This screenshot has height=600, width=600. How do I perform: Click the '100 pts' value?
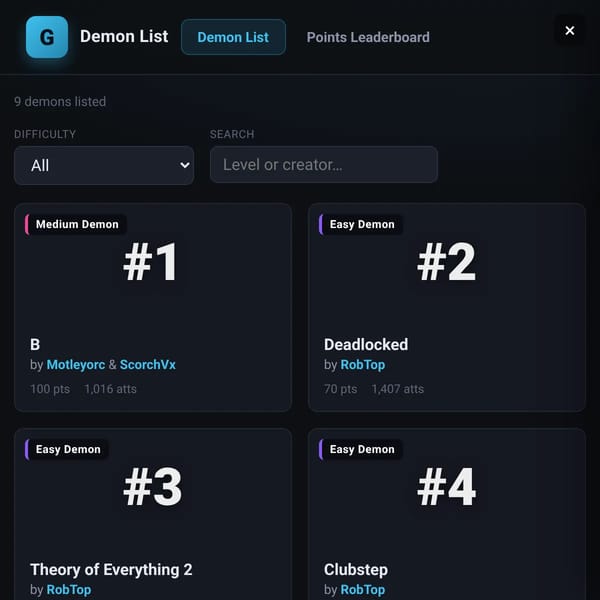point(50,389)
